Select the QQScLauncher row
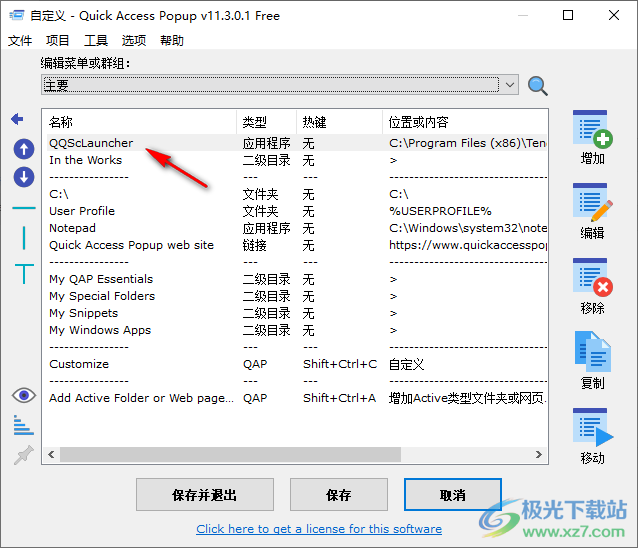This screenshot has width=638, height=548. click(297, 143)
